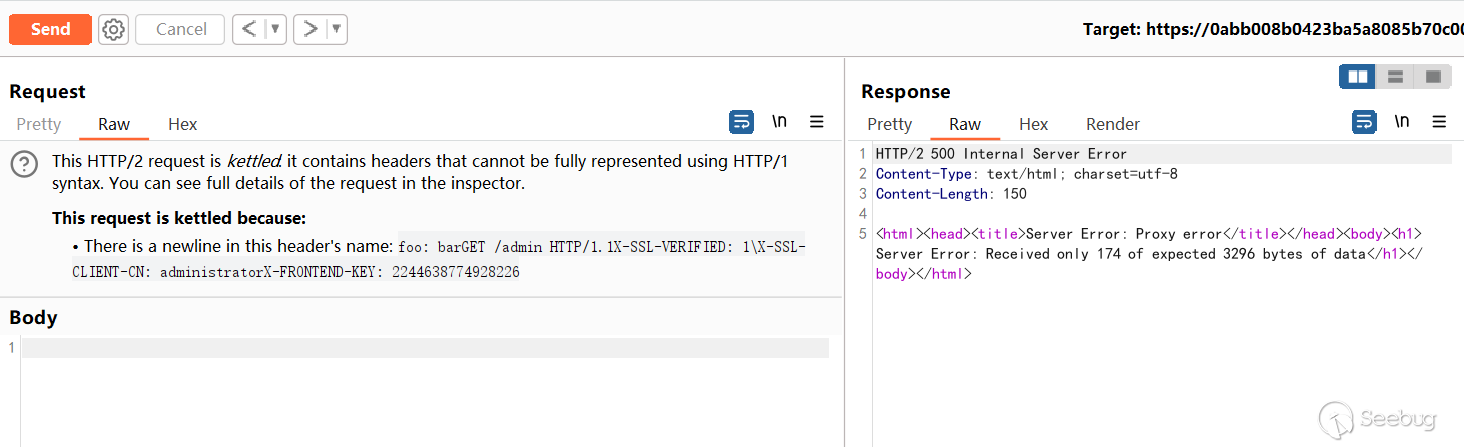Select side-by-side split layout icon
The width and height of the screenshot is (1464, 447).
(x=1357, y=77)
